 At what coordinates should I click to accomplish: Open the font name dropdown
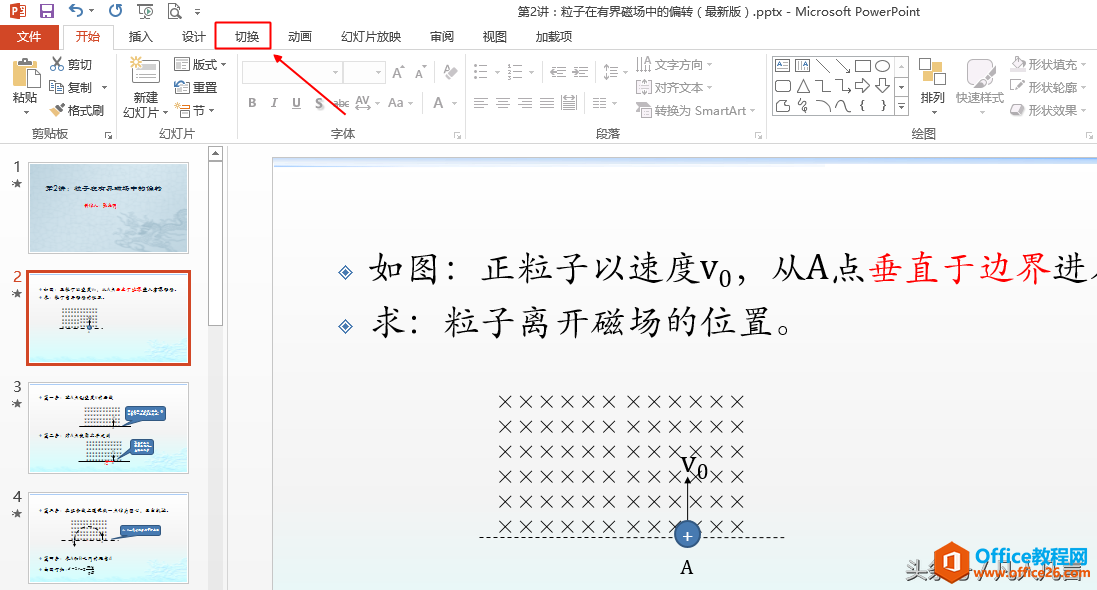[336, 72]
